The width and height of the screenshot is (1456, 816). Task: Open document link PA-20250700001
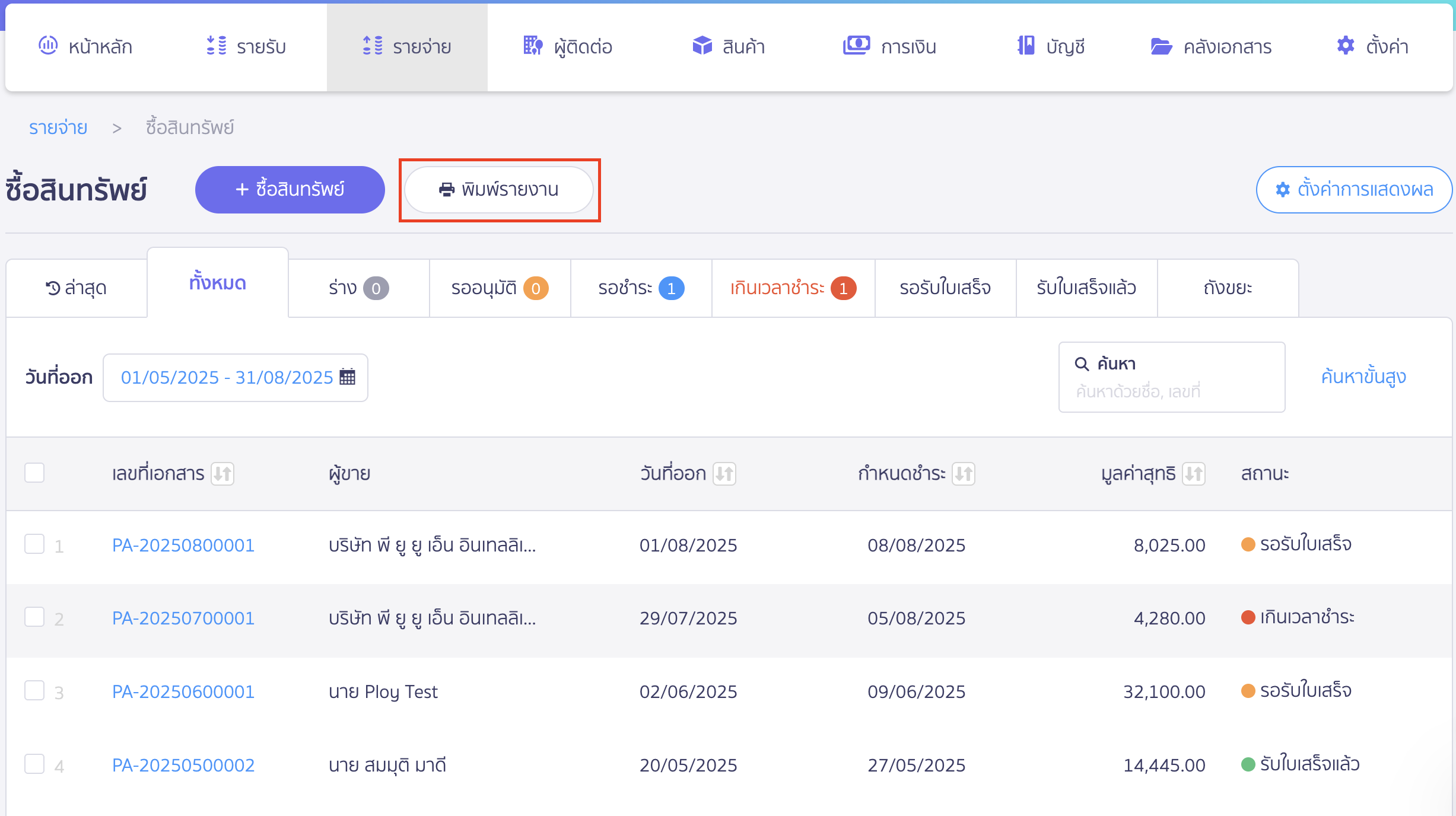183,618
